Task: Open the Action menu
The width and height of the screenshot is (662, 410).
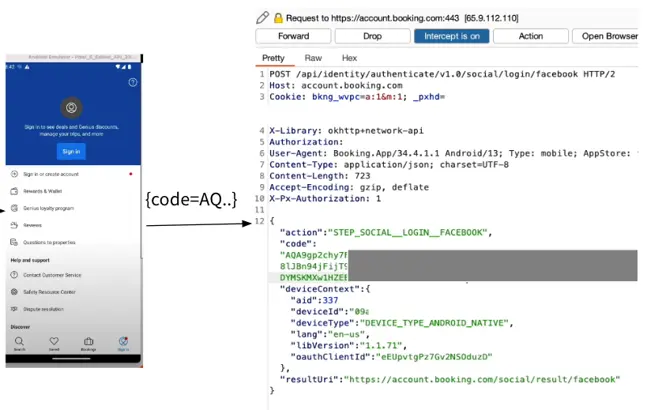Action: [x=531, y=36]
